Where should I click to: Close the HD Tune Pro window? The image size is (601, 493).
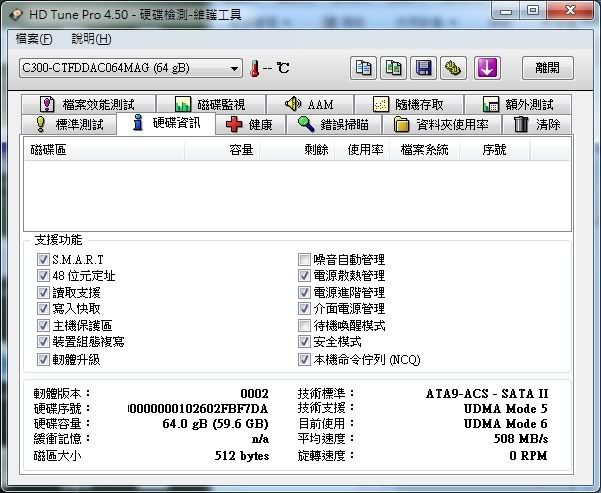(x=570, y=10)
